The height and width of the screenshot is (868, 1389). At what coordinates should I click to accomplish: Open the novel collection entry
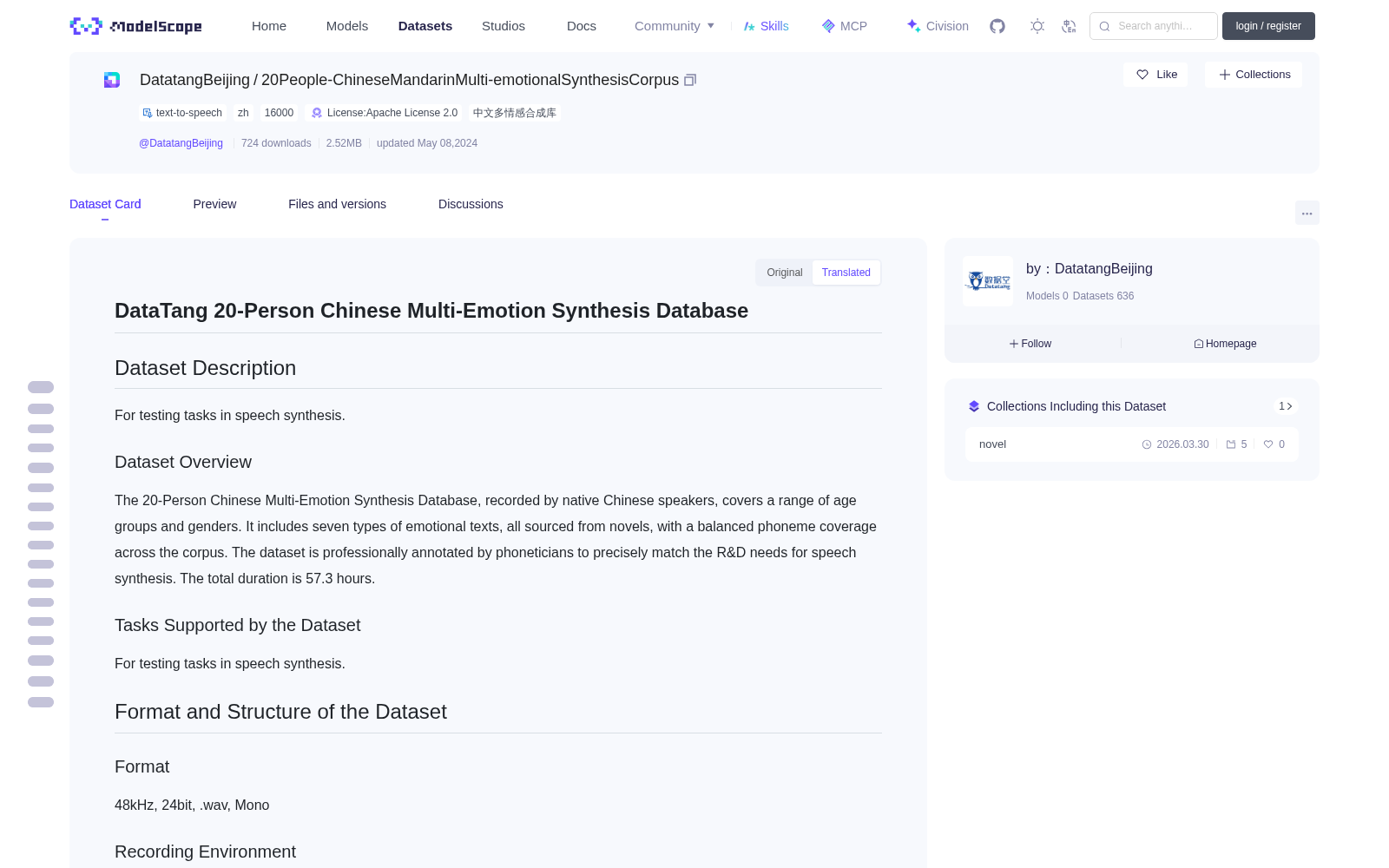click(x=1132, y=444)
